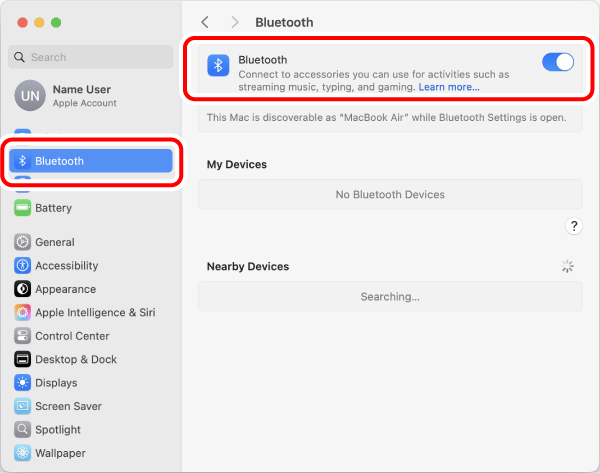
Task: Open Battery settings in the sidebar
Action: [53, 208]
